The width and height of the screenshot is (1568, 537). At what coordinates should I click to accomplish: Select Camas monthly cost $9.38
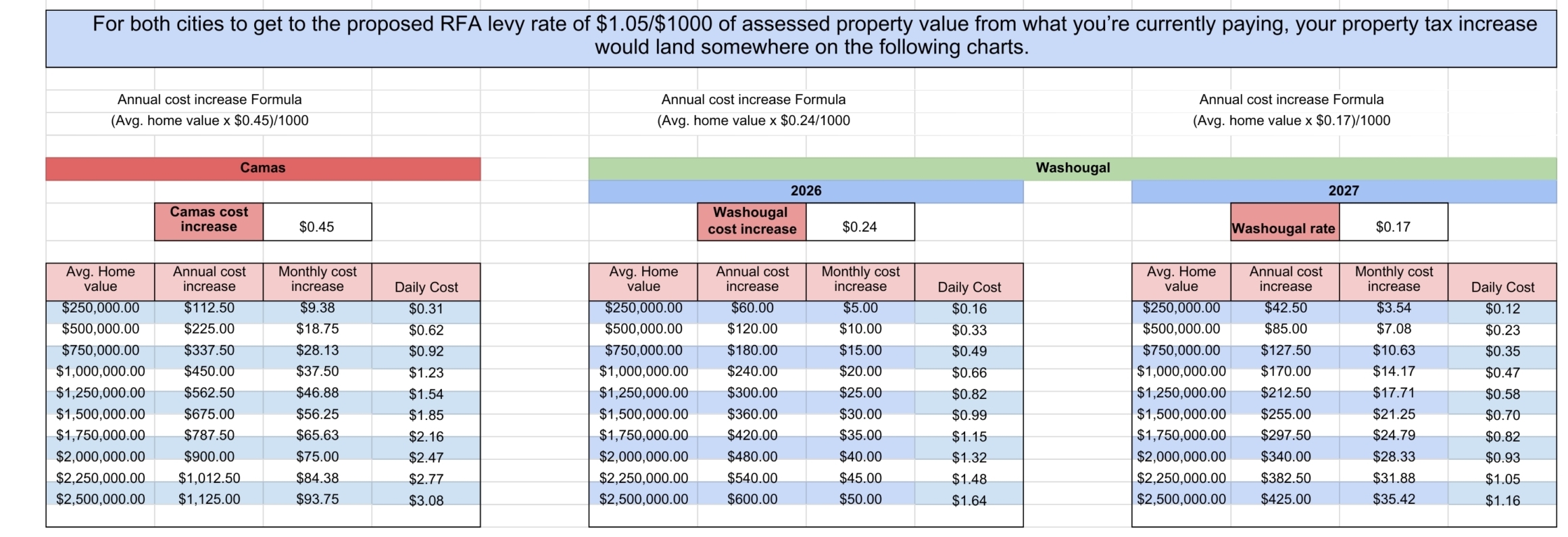coord(318,308)
